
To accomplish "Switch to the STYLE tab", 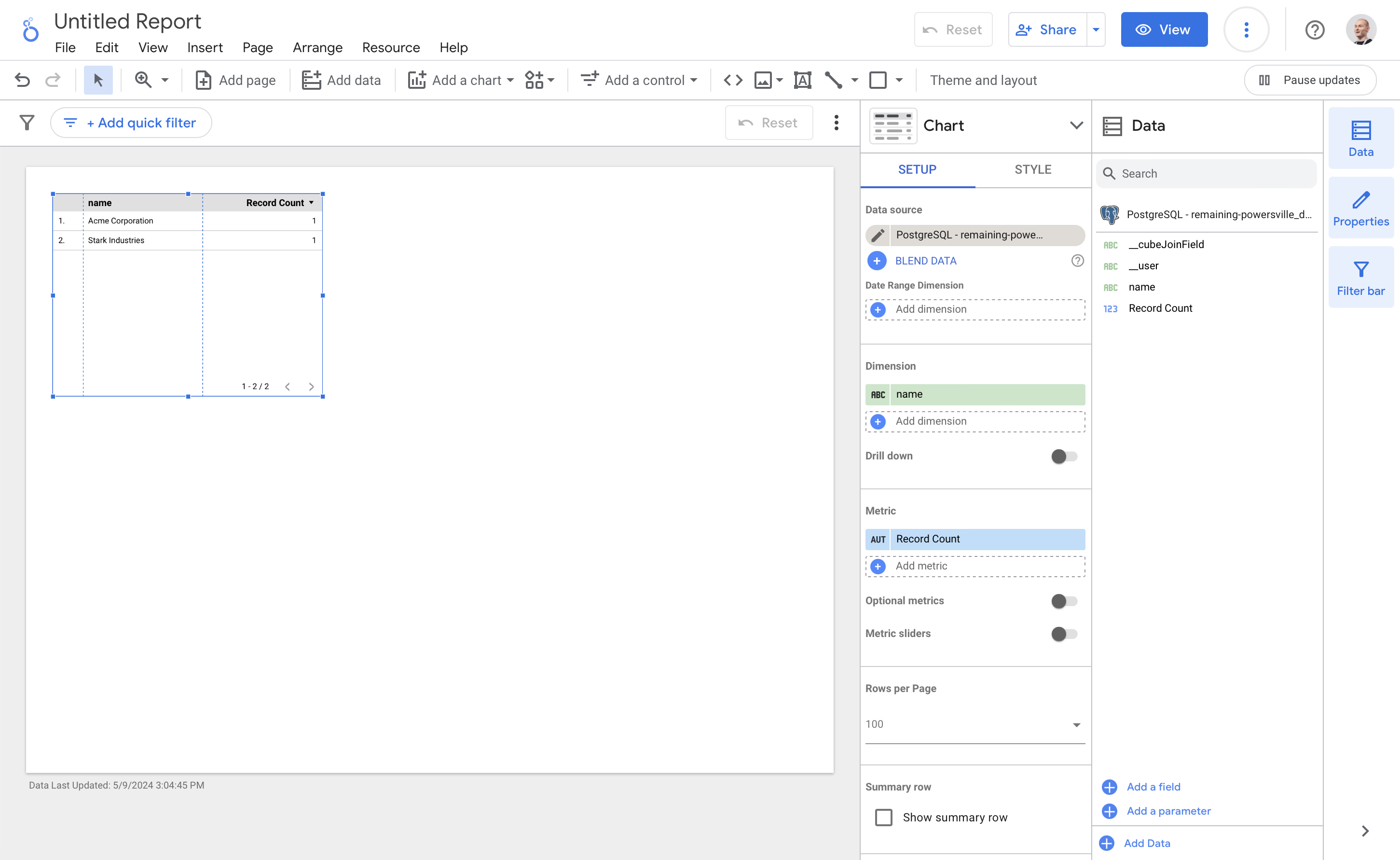I will pos(1032,169).
